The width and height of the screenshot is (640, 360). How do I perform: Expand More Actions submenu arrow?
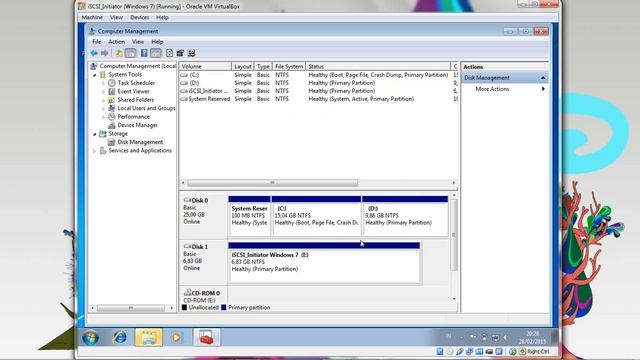(x=543, y=89)
